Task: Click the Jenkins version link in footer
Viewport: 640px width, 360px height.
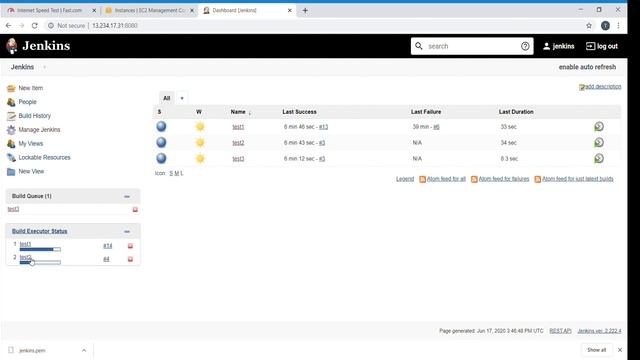Action: pyautogui.click(x=599, y=331)
